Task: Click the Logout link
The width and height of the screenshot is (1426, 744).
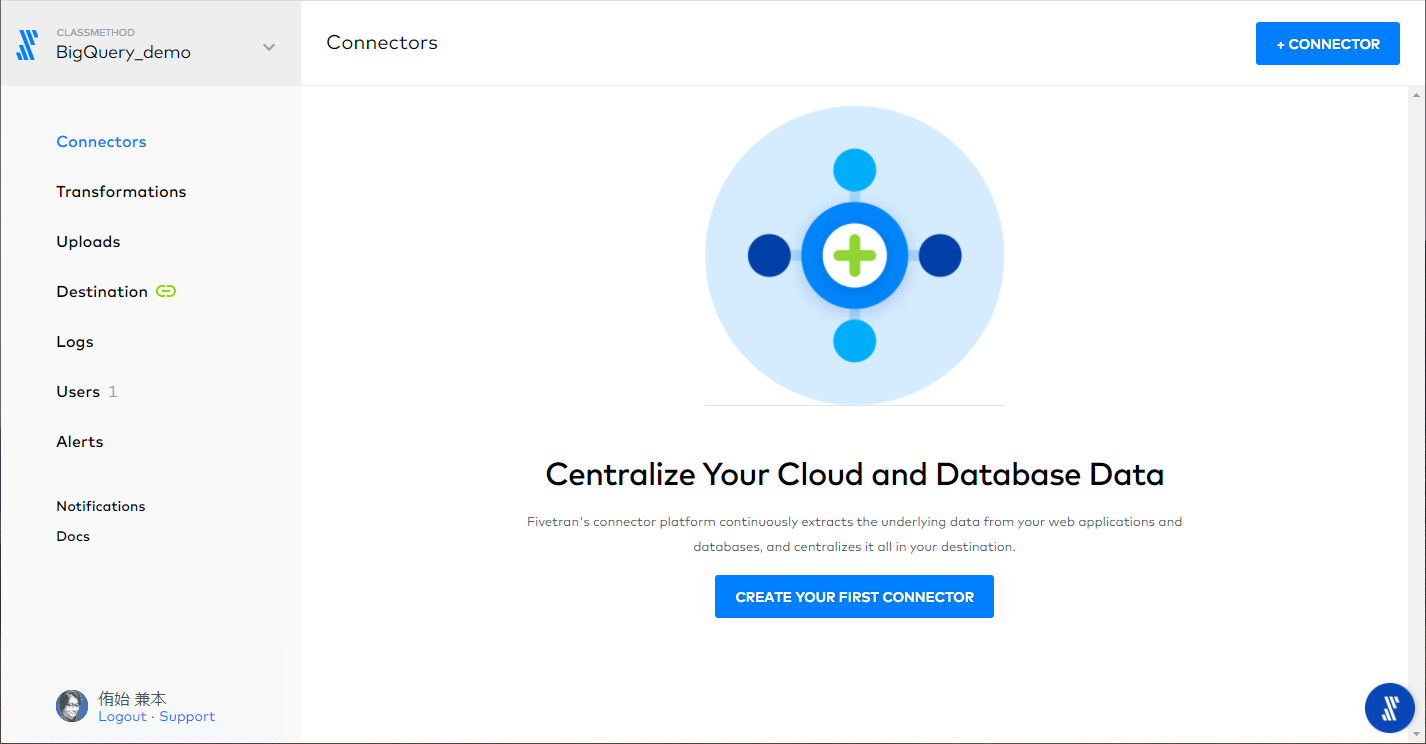Action: click(122, 716)
